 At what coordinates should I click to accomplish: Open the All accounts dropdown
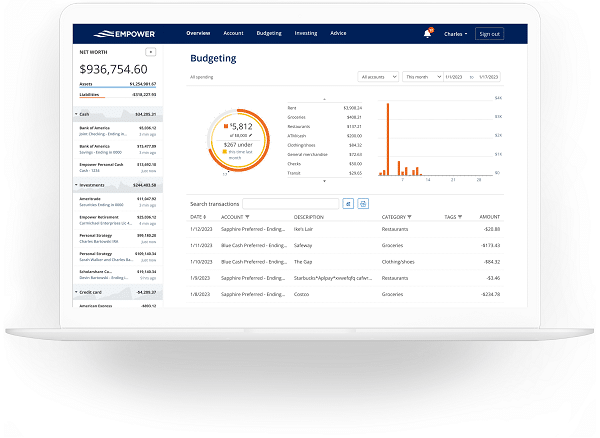378,76
